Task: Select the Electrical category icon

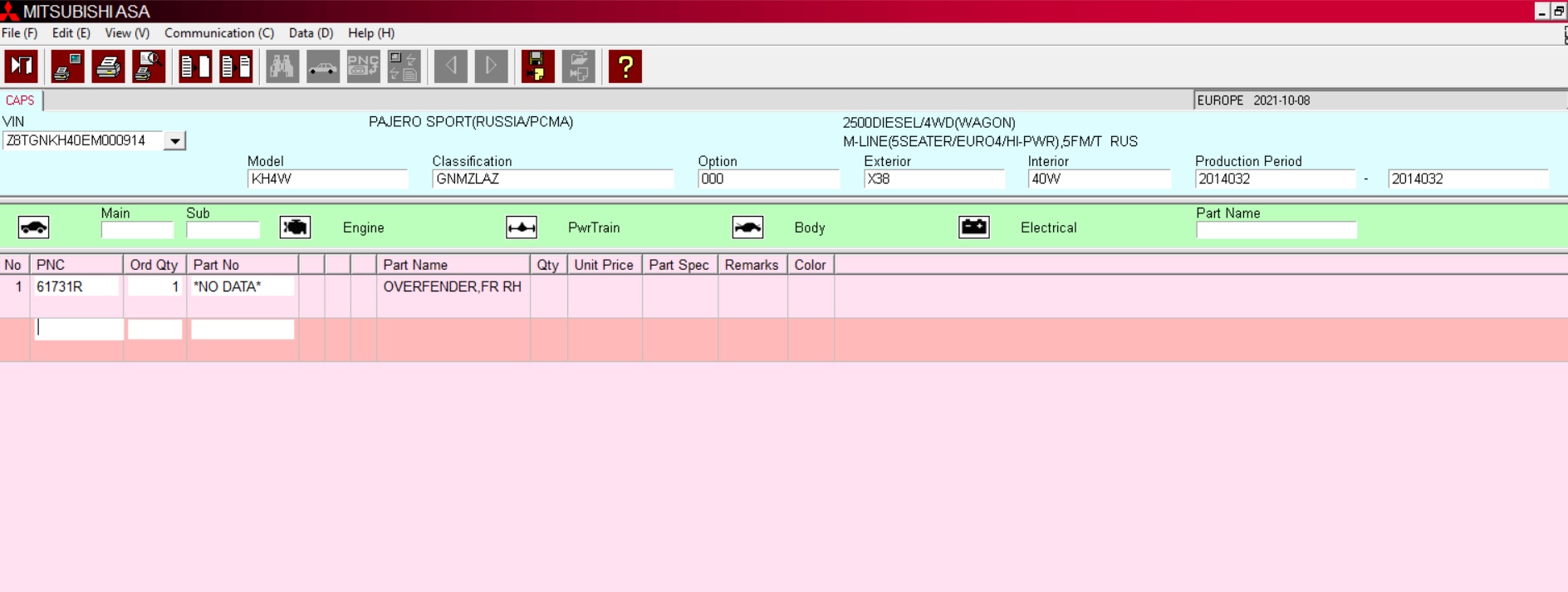Action: click(973, 228)
